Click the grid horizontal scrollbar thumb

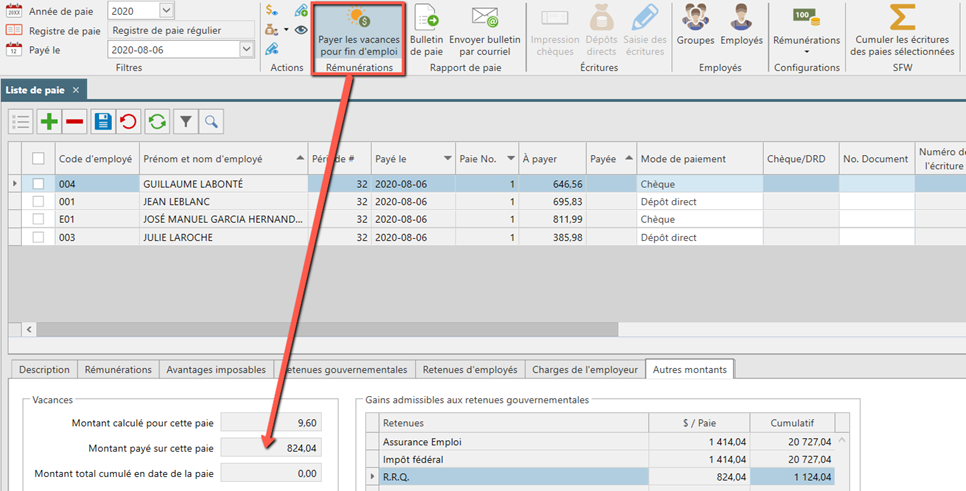click(x=327, y=330)
